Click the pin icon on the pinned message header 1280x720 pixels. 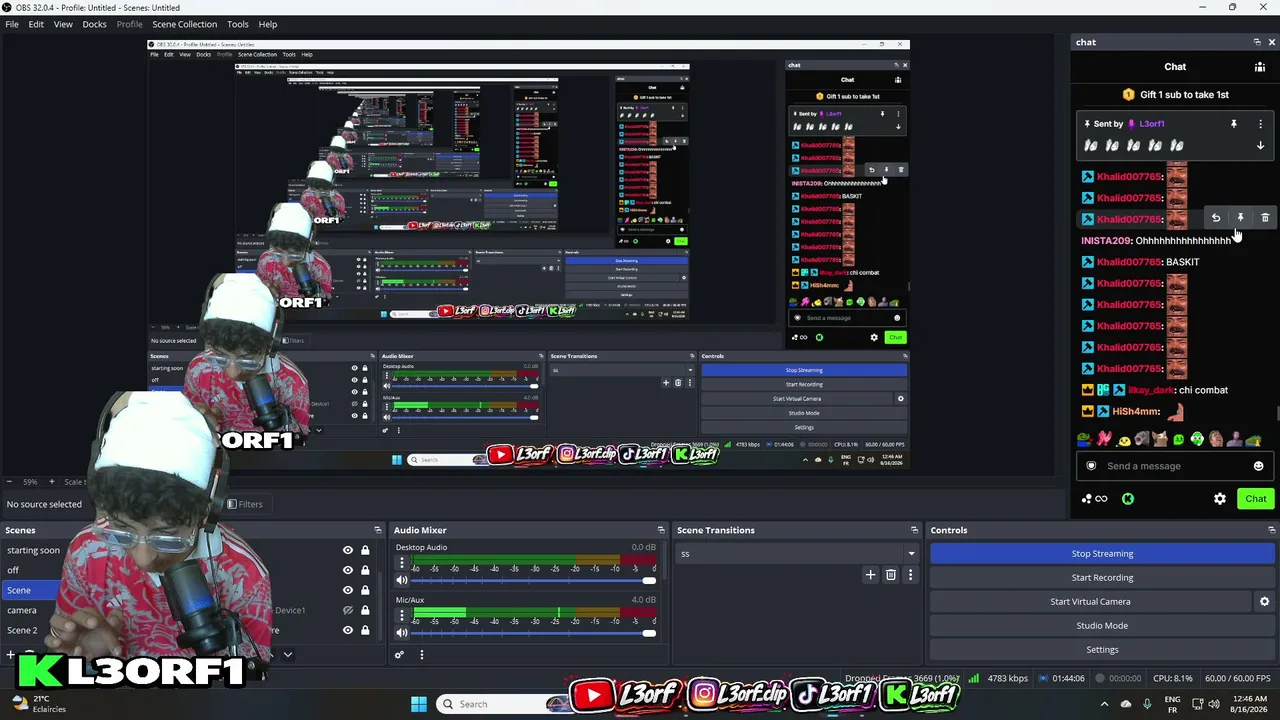click(1234, 124)
